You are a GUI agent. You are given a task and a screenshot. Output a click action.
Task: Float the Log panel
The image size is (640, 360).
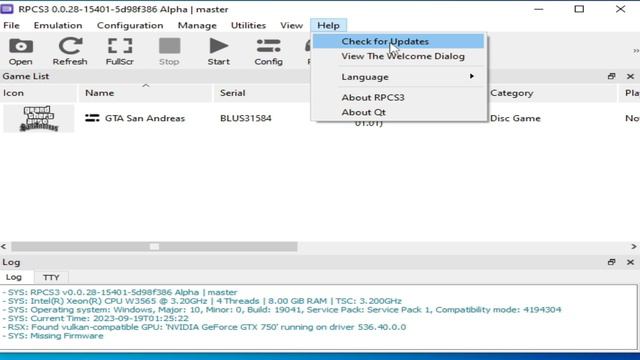[611, 262]
